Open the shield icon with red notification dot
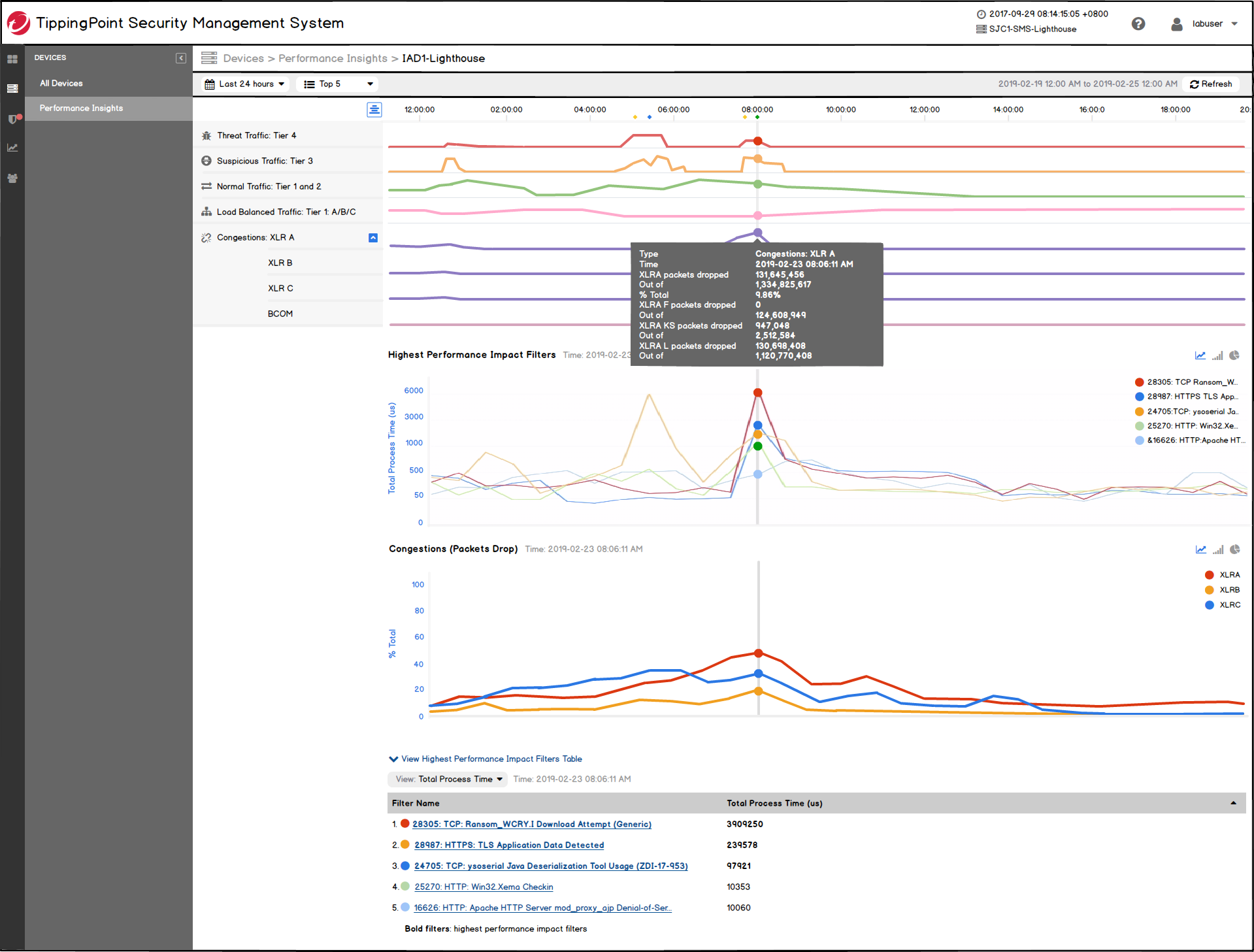1254x952 pixels. [x=13, y=118]
